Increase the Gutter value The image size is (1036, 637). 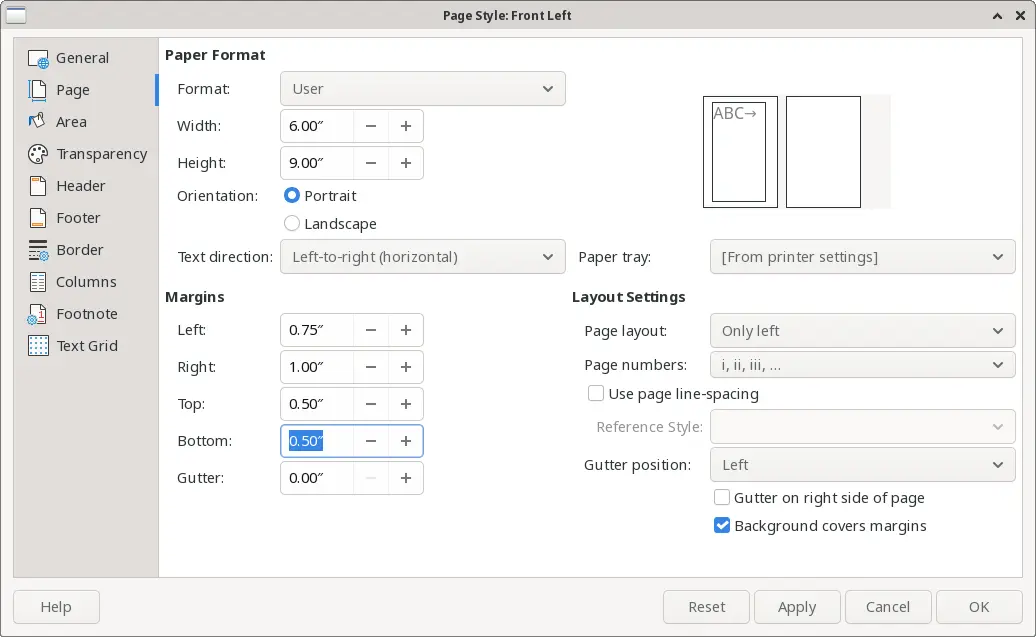406,478
